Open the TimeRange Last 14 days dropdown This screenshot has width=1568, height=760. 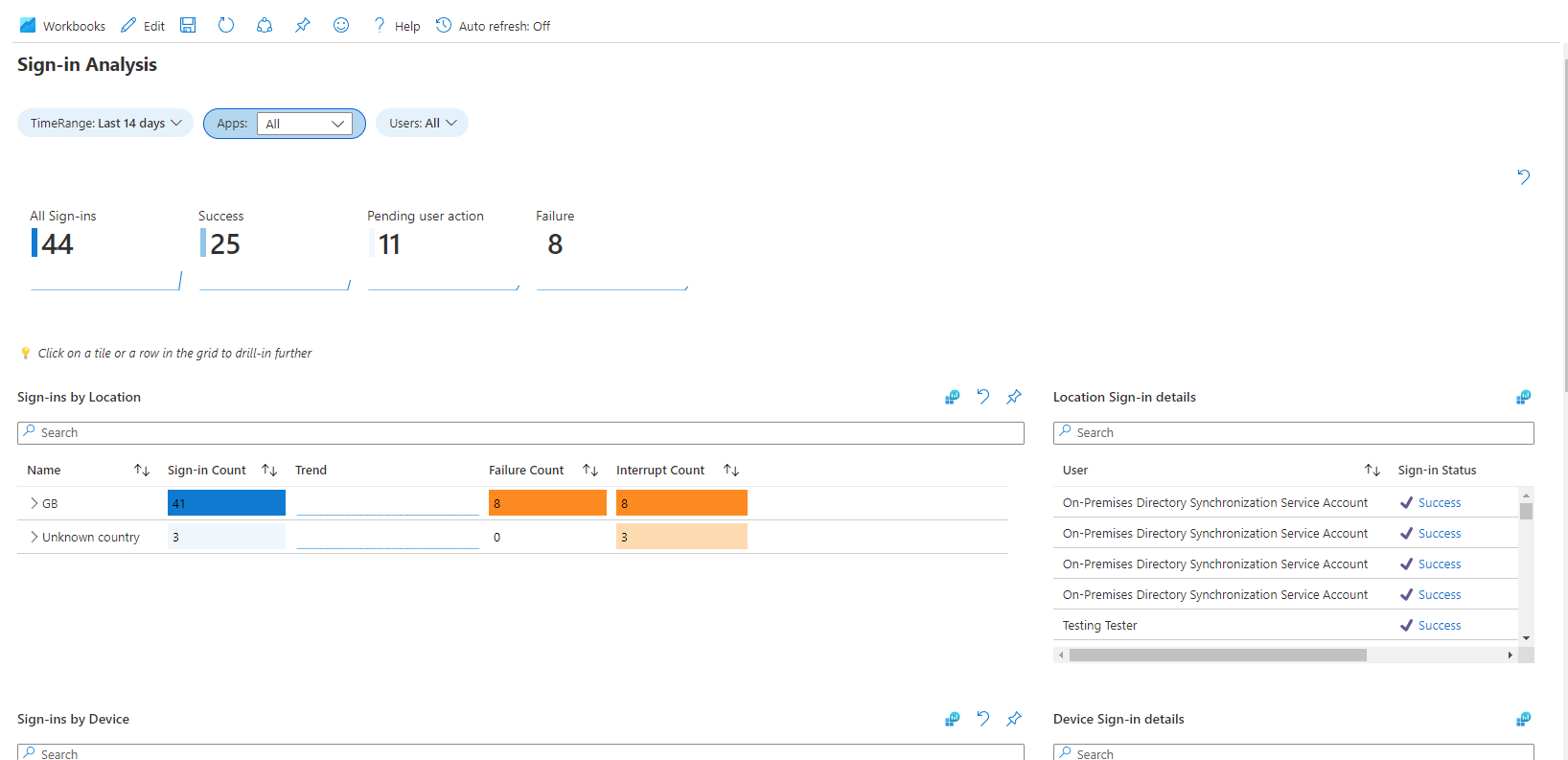coord(105,124)
